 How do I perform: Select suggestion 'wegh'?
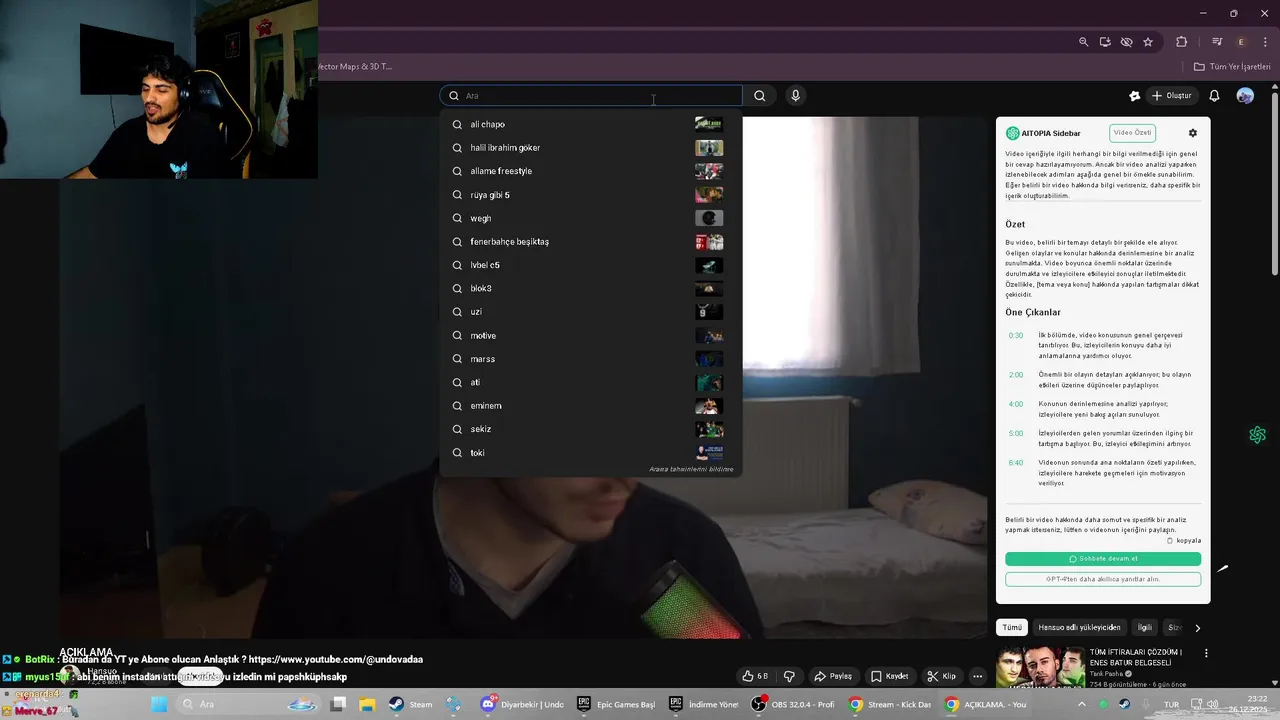click(x=591, y=218)
